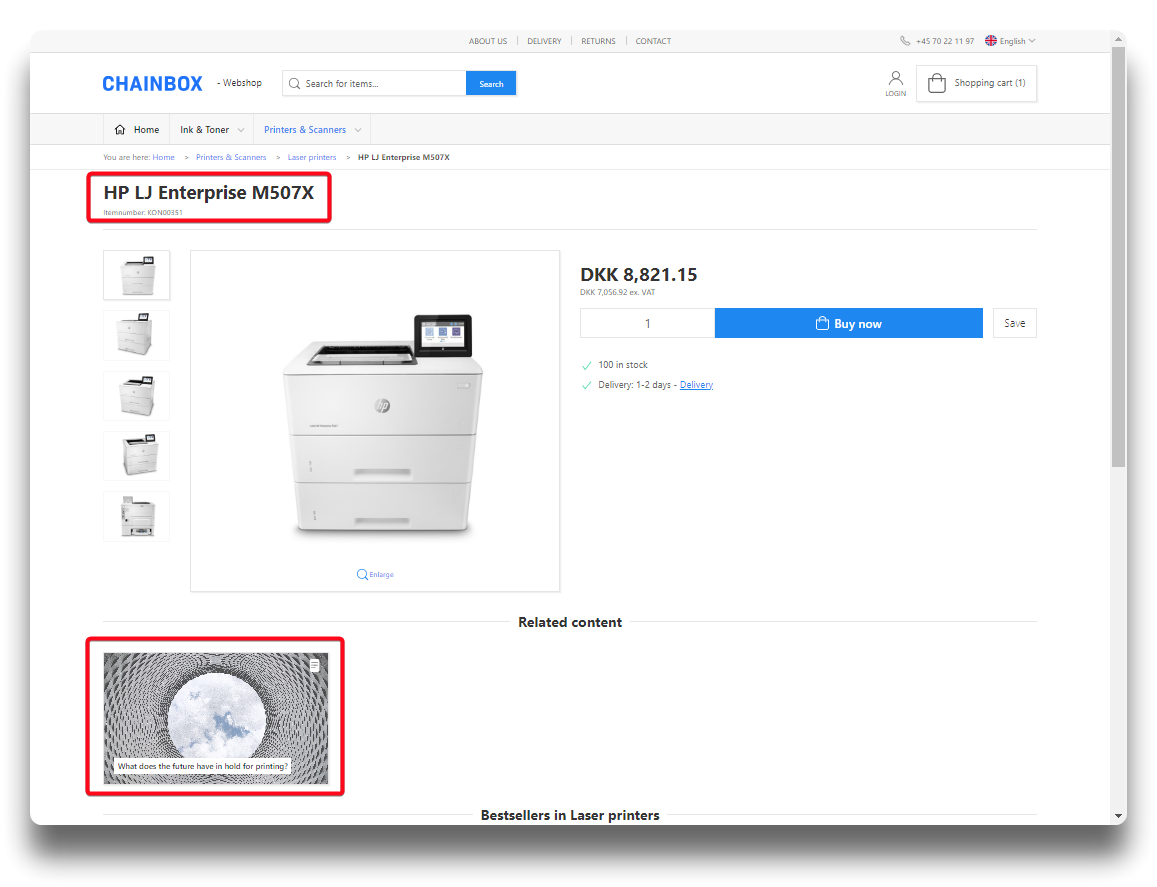Click the Related content heading
This screenshot has height=887, width=1157.
click(570, 623)
